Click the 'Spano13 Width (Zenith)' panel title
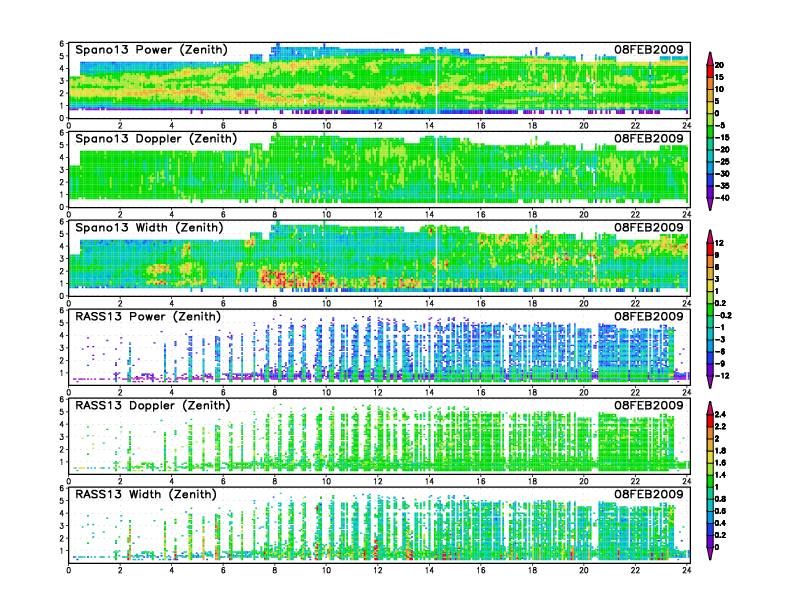 149,227
